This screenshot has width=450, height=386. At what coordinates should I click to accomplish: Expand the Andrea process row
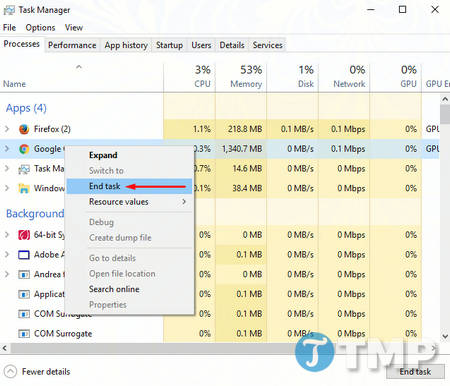[x=7, y=274]
